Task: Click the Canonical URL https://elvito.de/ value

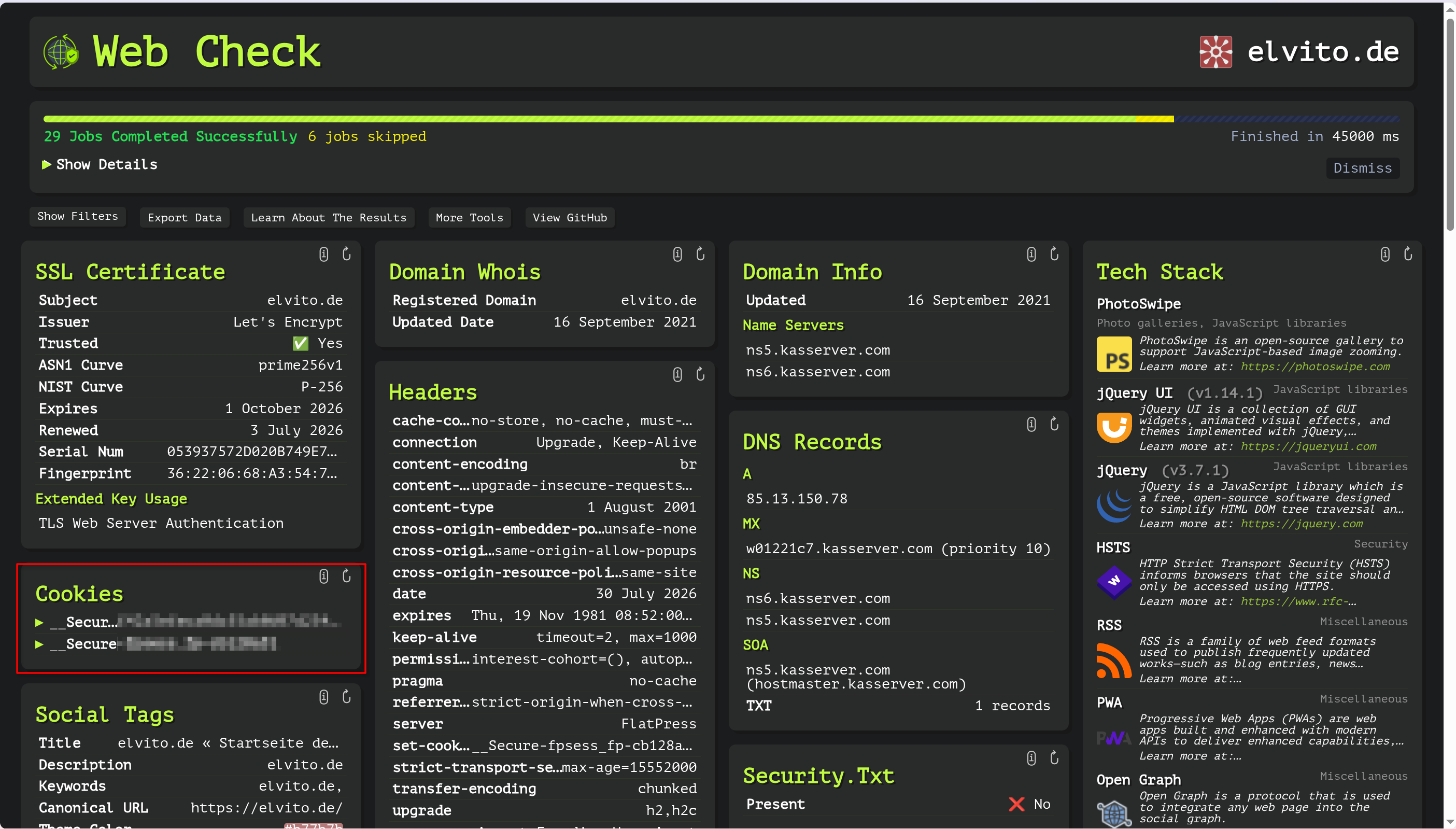Action: tap(267, 808)
